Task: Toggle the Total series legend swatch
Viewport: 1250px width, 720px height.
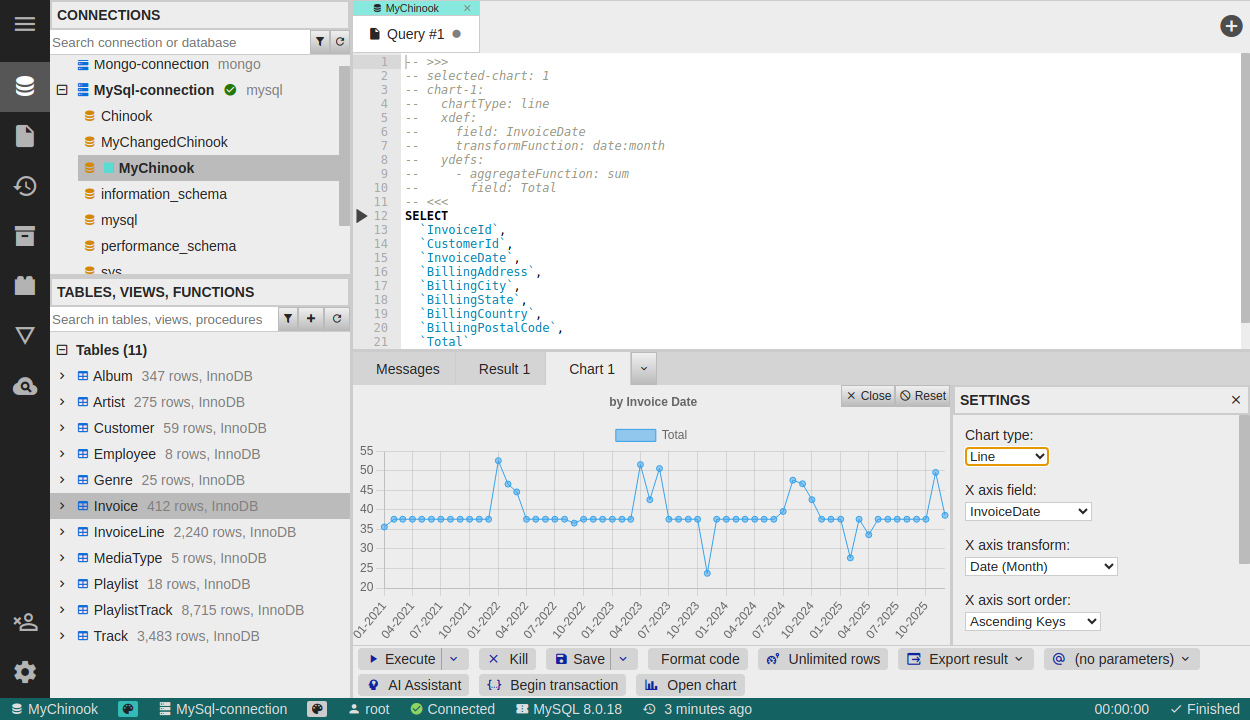Action: point(635,435)
